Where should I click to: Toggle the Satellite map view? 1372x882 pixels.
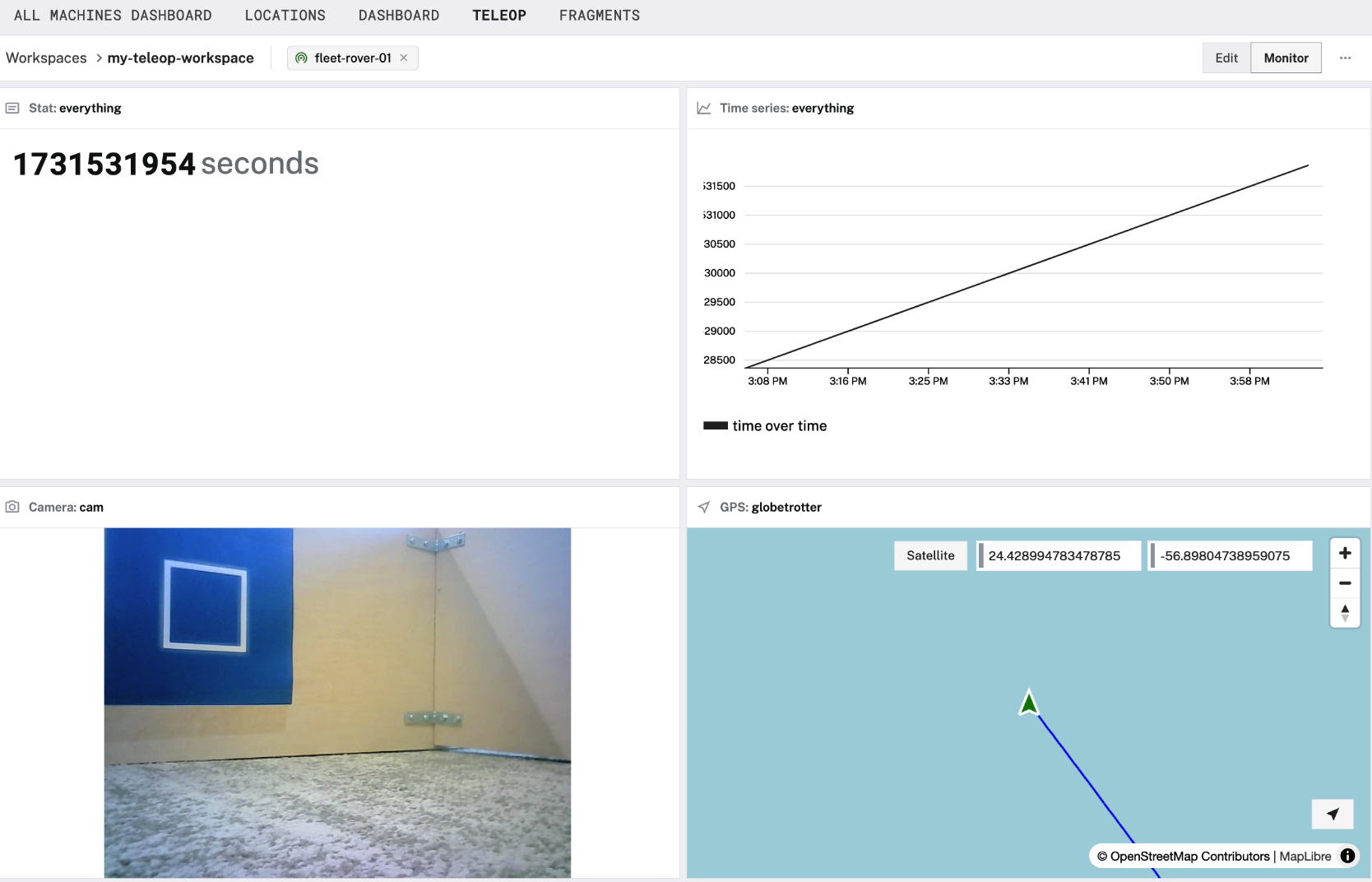click(x=930, y=555)
